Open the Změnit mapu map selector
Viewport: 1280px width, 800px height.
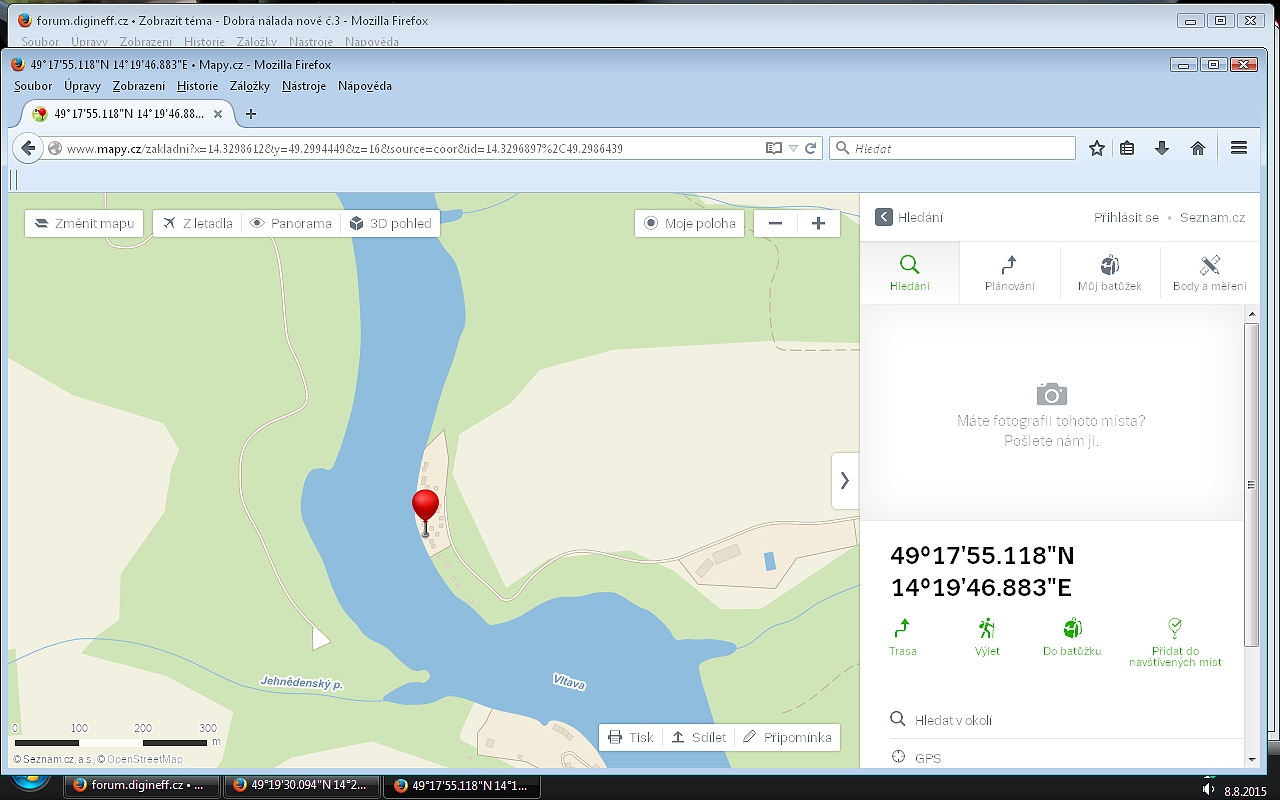click(85, 223)
